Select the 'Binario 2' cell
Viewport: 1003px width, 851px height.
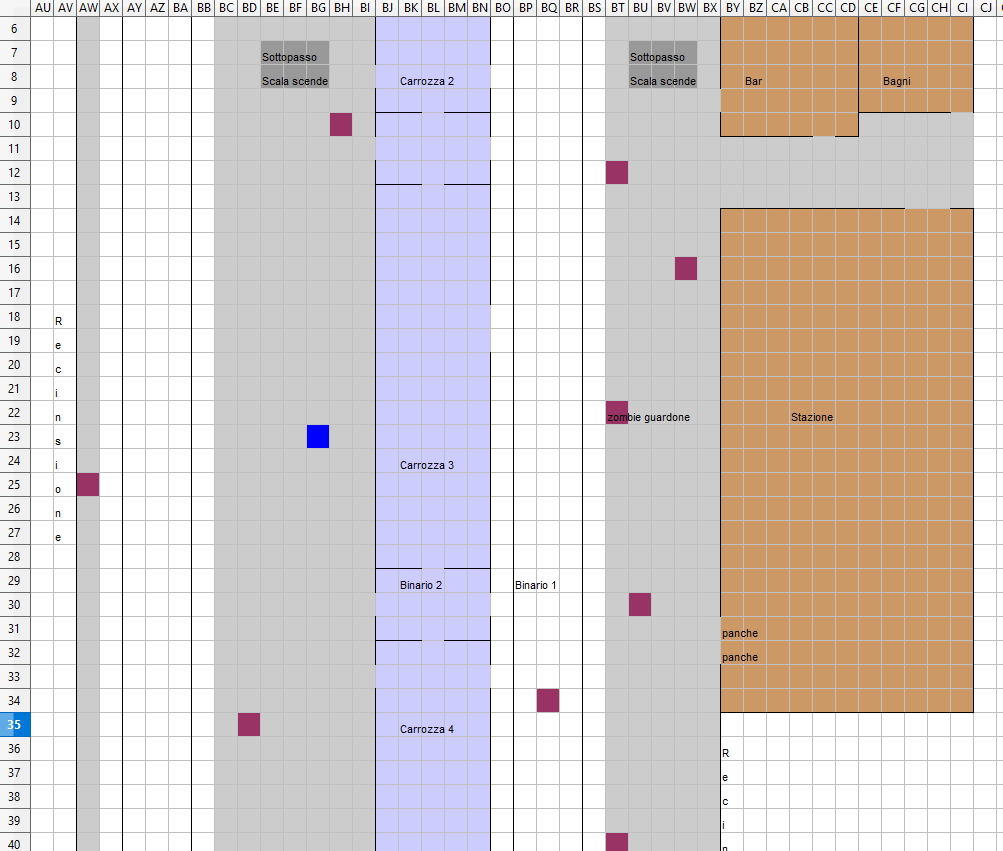click(x=421, y=585)
